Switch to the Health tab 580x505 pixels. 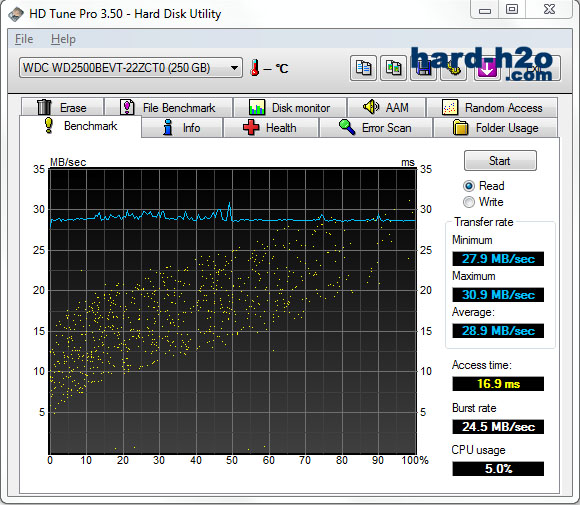[x=271, y=128]
